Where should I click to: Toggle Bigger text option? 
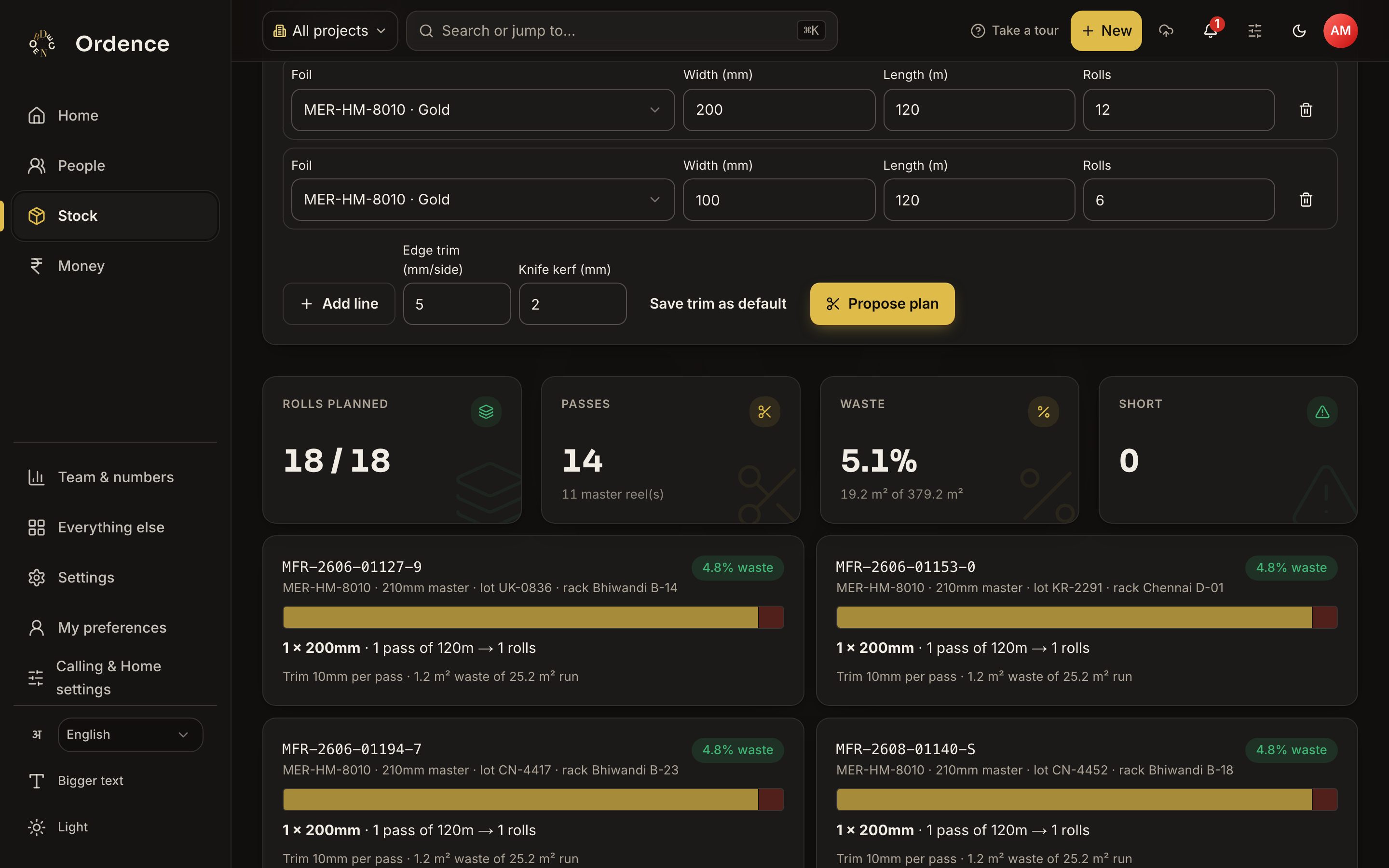76,781
